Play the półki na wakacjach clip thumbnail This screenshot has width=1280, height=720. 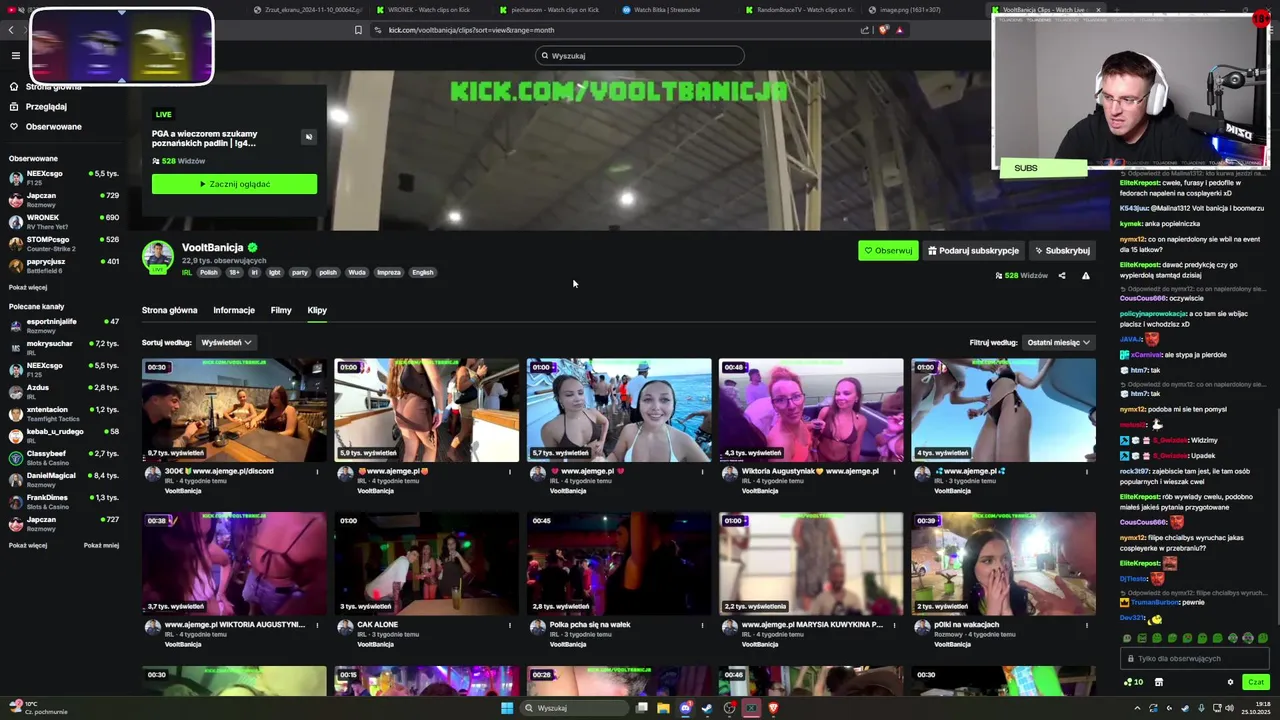(x=1003, y=564)
